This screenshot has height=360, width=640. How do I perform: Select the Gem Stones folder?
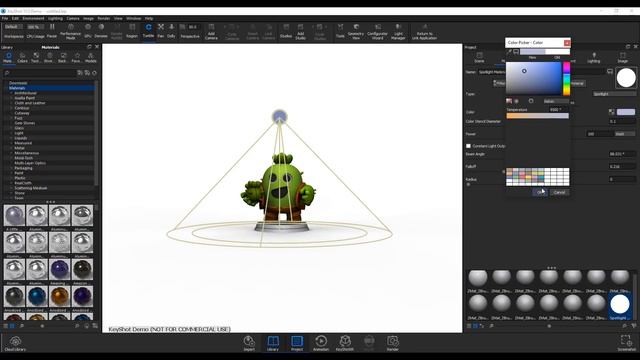click(24, 123)
